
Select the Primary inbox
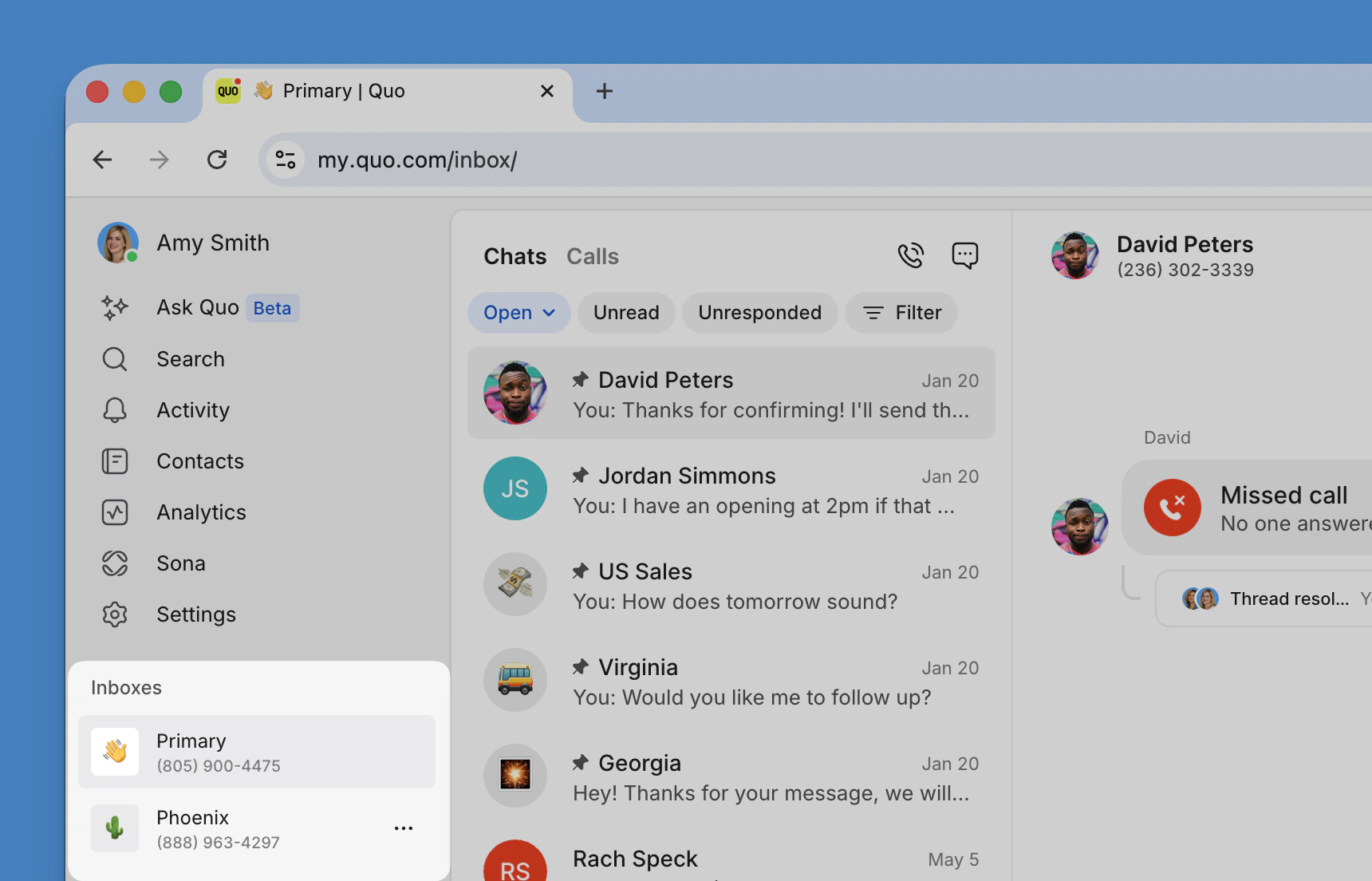pos(257,752)
